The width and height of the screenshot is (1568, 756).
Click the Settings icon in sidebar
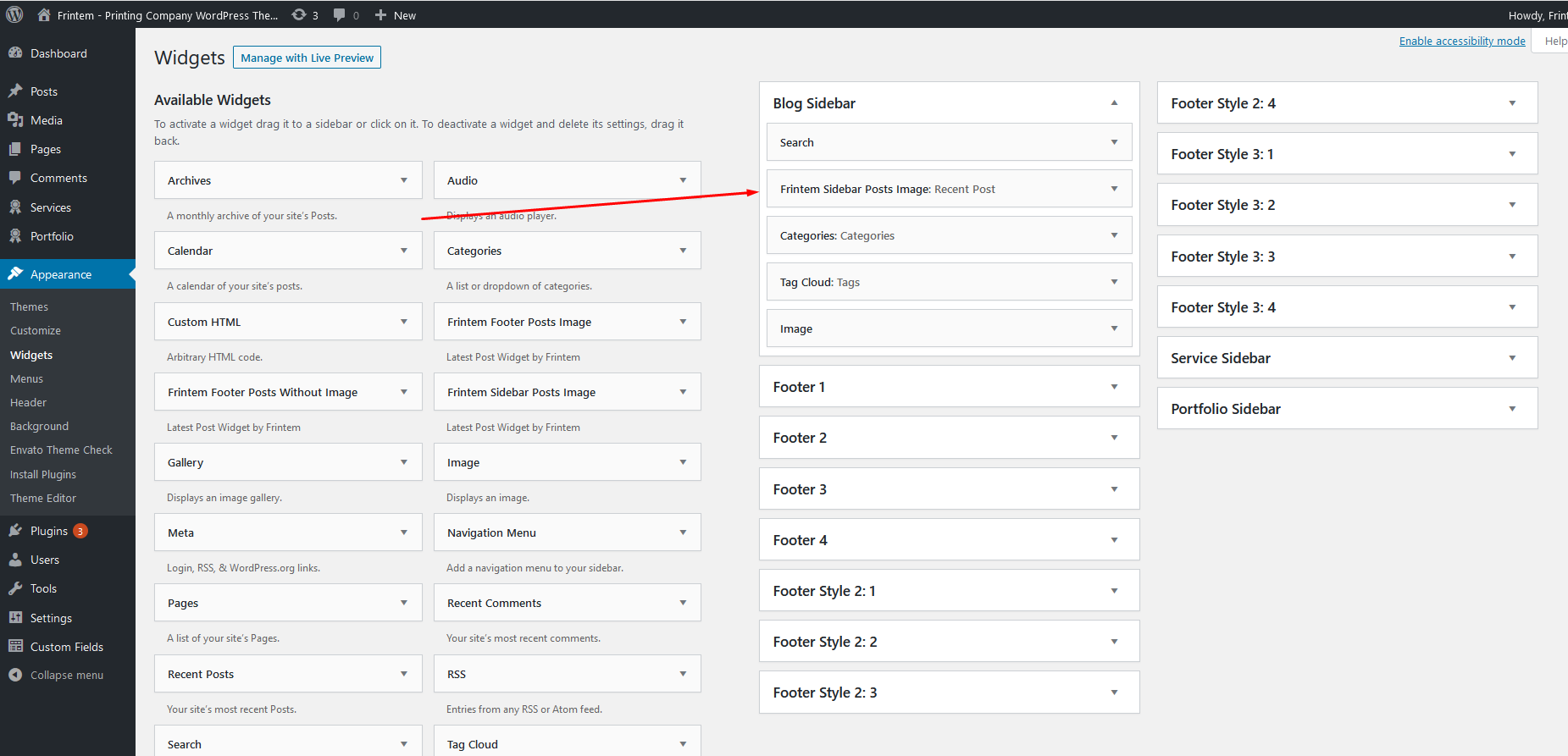point(15,618)
